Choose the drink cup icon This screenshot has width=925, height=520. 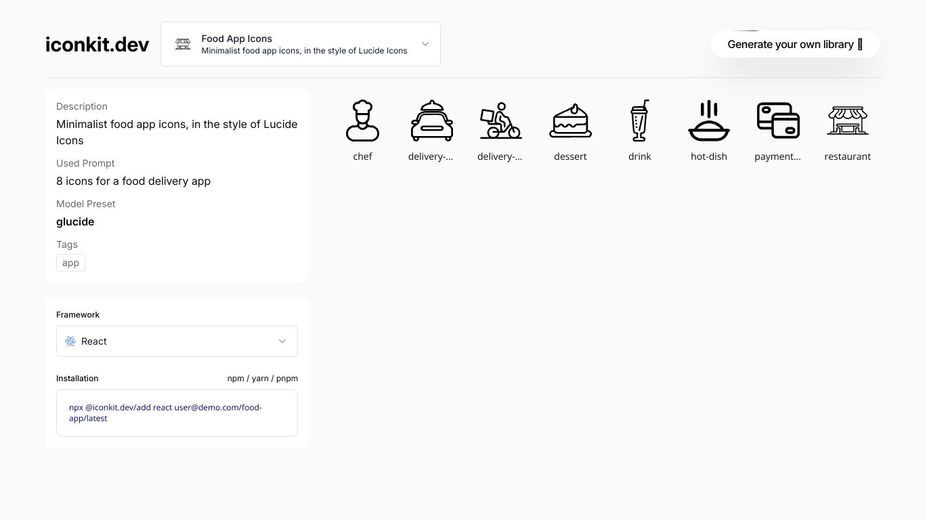point(639,120)
